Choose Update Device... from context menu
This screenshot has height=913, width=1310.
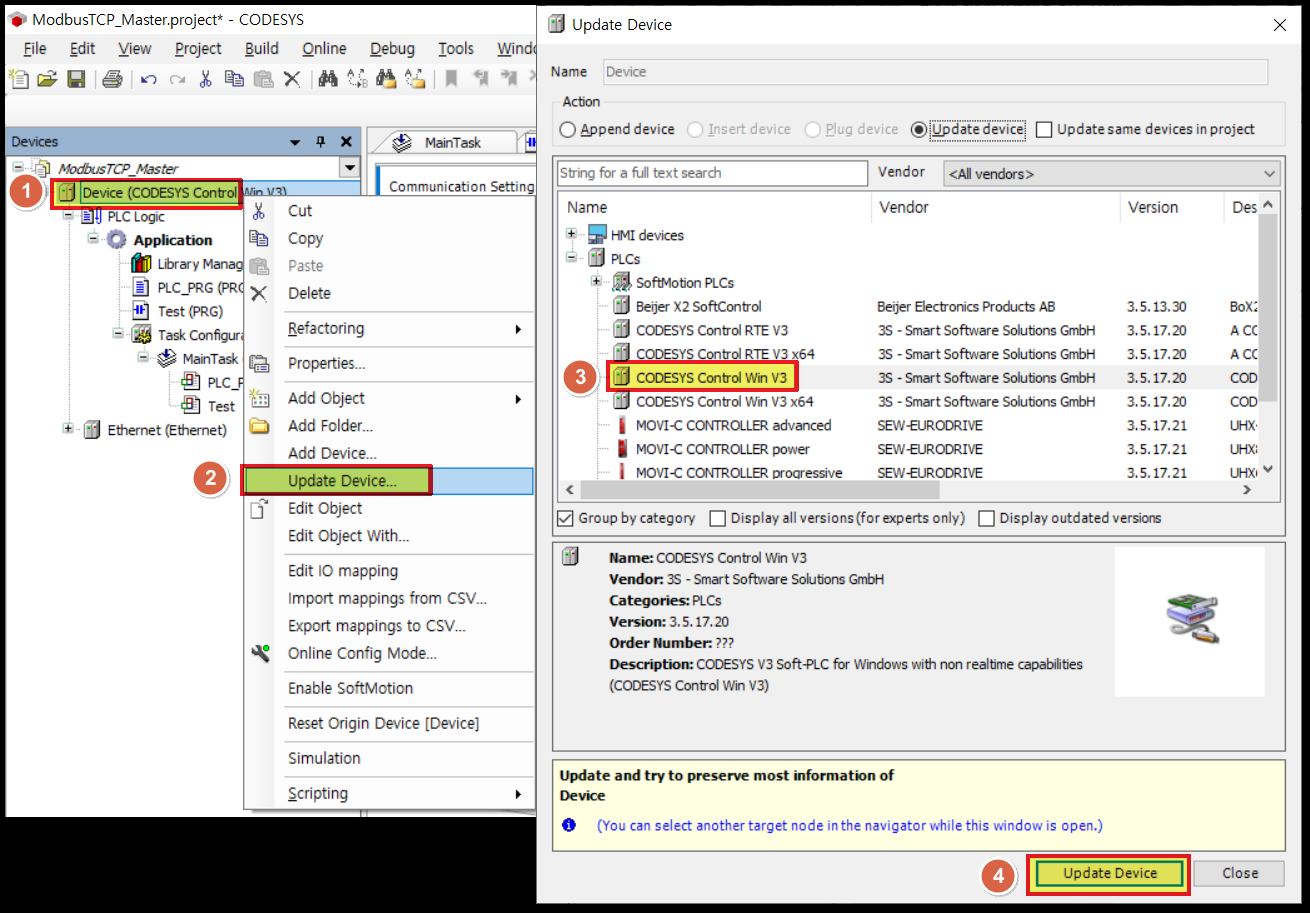pyautogui.click(x=389, y=481)
